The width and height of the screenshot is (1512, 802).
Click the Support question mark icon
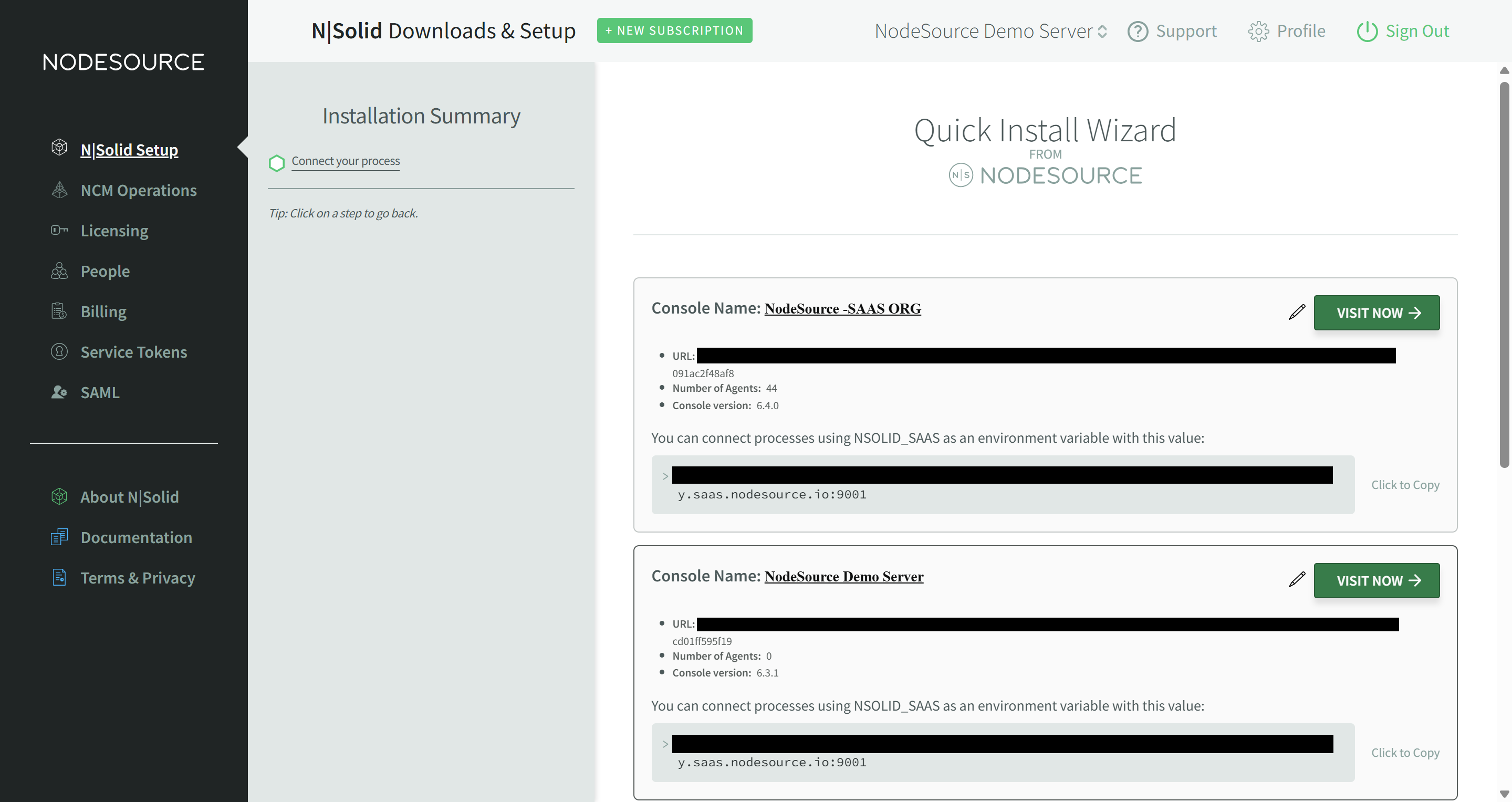pyautogui.click(x=1138, y=30)
